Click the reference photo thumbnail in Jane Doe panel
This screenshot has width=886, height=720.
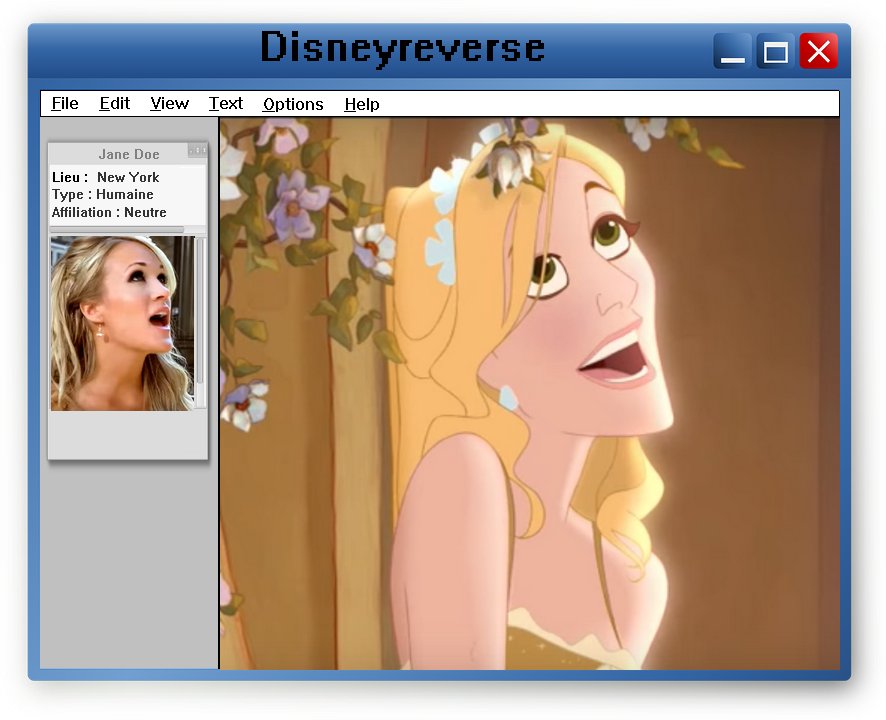(123, 323)
